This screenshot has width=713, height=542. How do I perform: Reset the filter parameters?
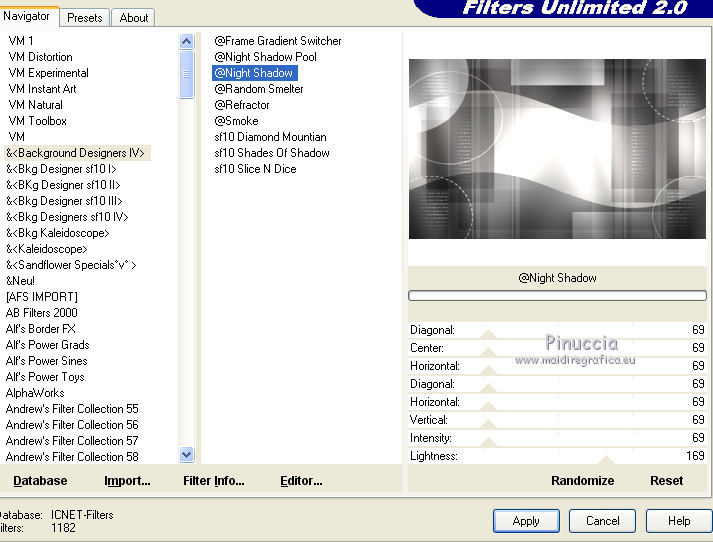(x=666, y=481)
